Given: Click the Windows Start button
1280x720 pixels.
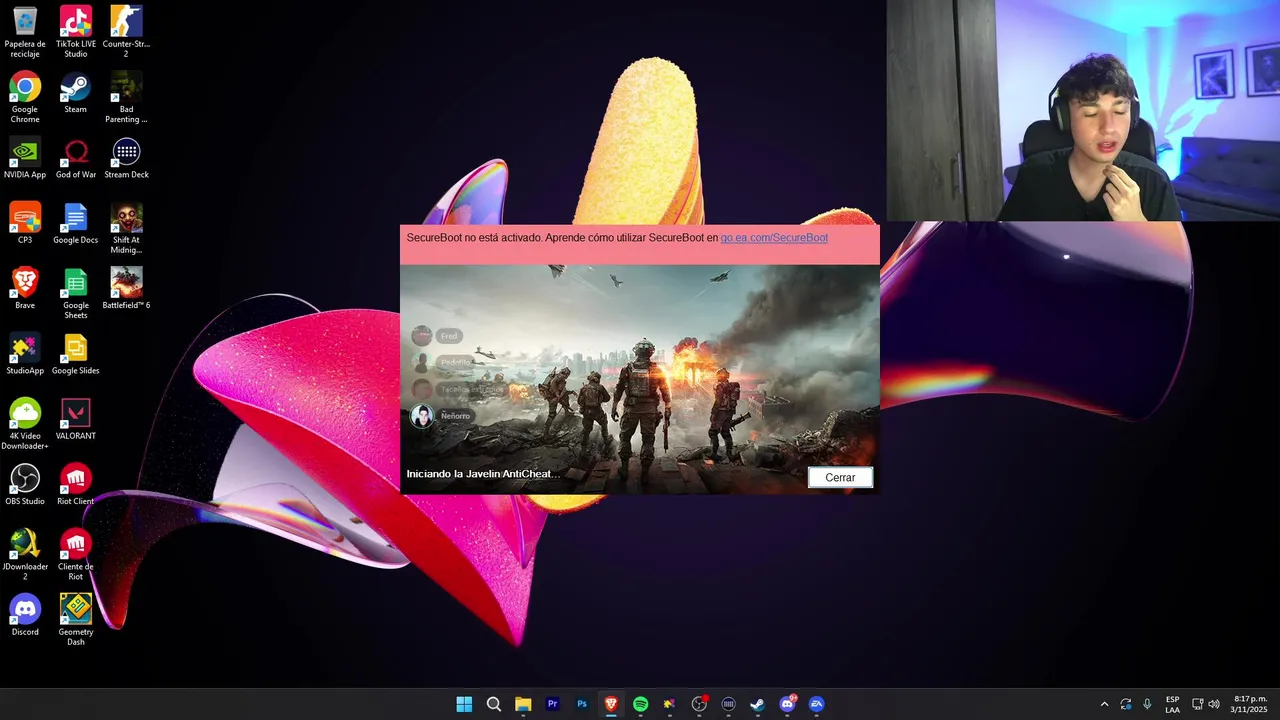Looking at the screenshot, I should tap(464, 704).
